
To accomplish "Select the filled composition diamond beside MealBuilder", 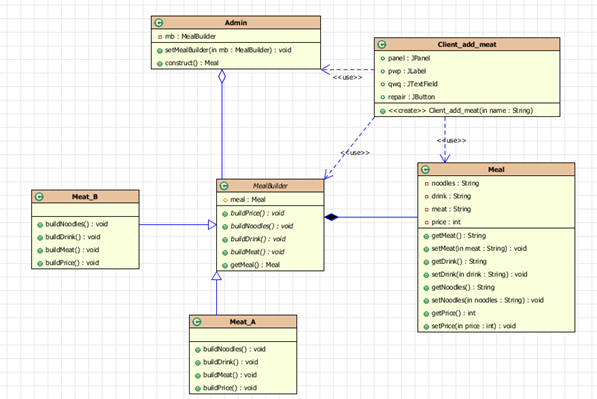I will [331, 217].
